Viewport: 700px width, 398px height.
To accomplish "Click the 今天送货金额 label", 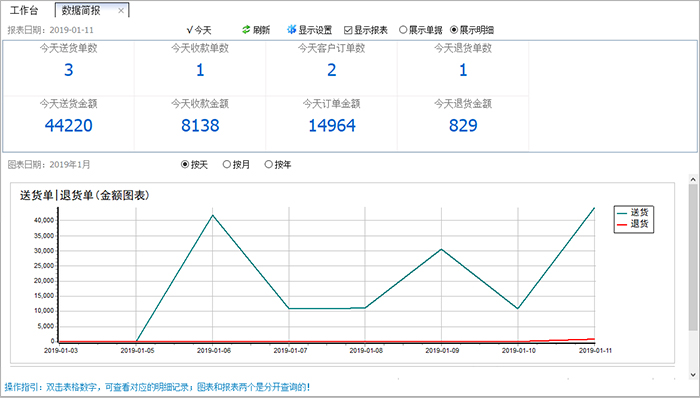I will 68,104.
